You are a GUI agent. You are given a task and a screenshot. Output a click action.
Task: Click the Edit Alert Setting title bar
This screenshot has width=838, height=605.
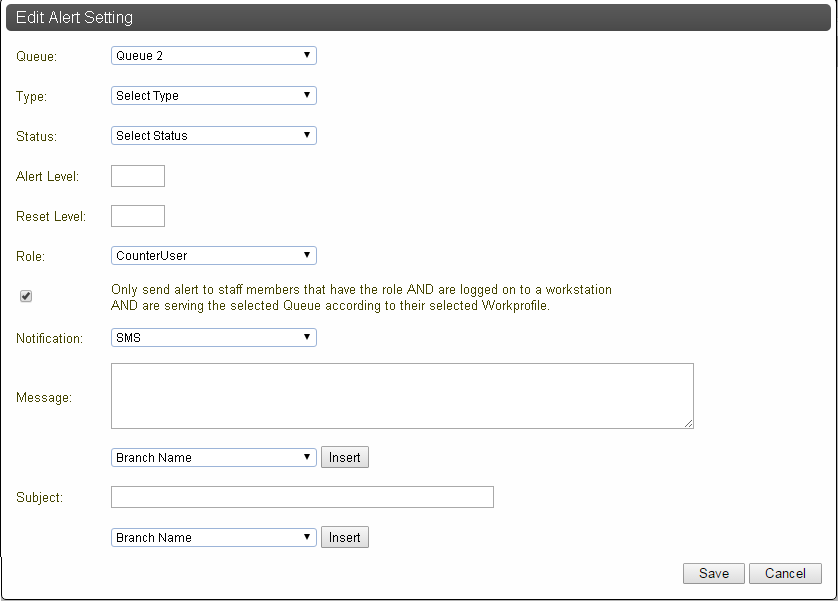pyautogui.click(x=418, y=18)
